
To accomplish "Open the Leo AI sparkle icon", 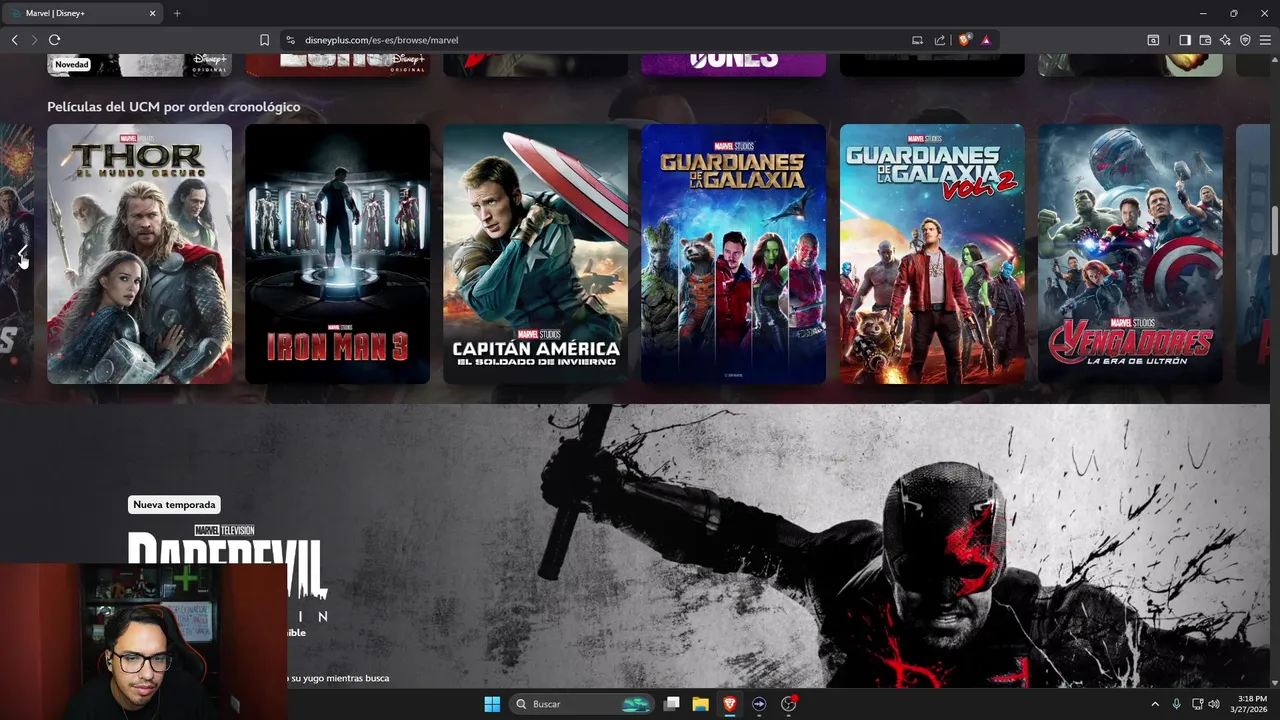I will click(1225, 40).
